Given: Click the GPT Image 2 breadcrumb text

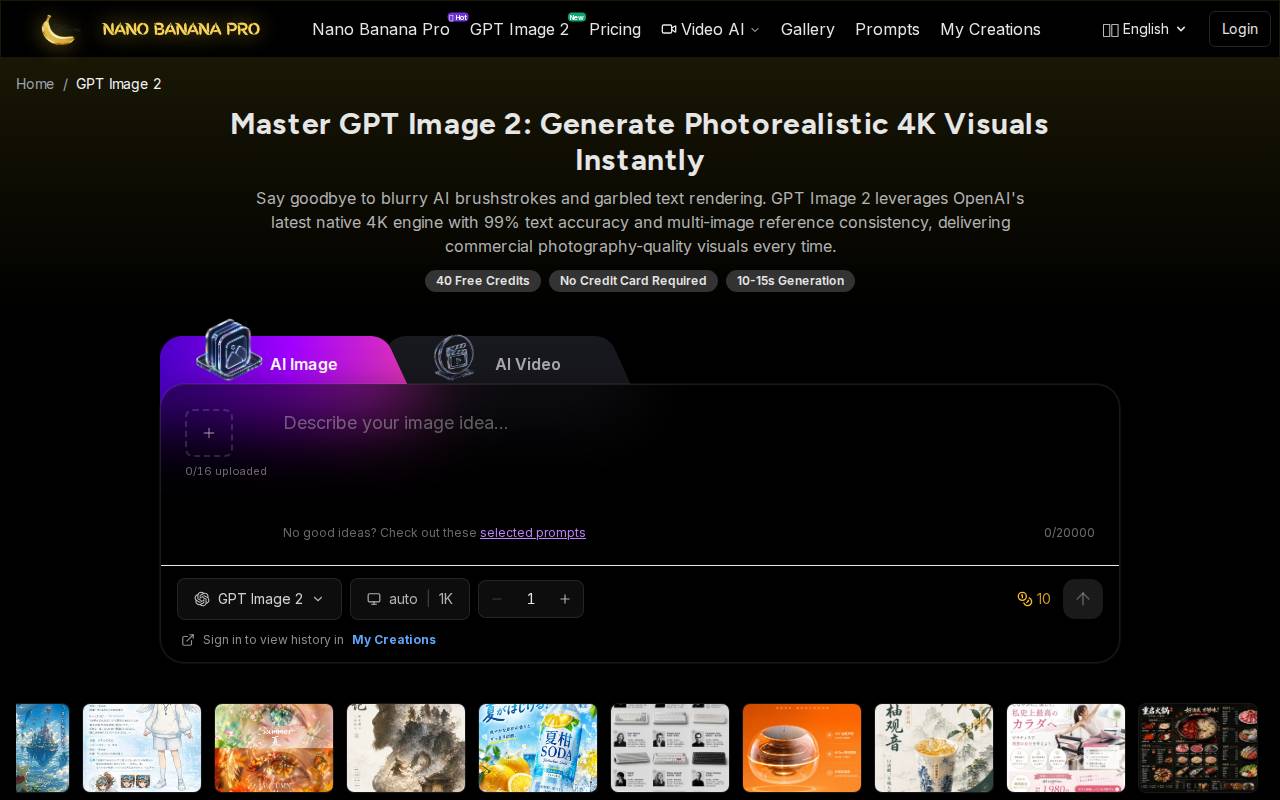Looking at the screenshot, I should (118, 84).
